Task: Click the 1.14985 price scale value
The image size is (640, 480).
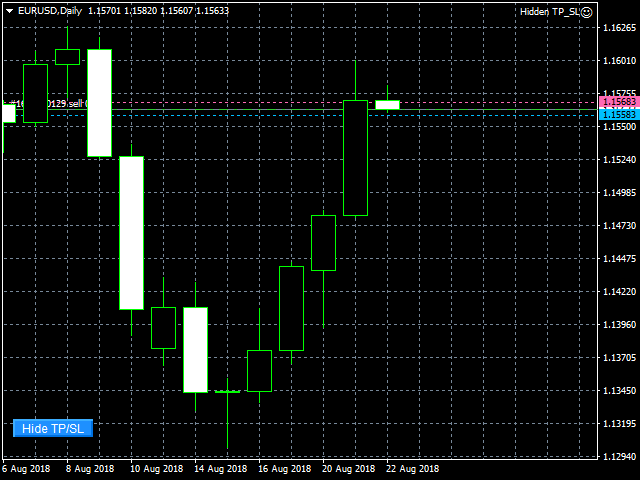Action: click(619, 192)
